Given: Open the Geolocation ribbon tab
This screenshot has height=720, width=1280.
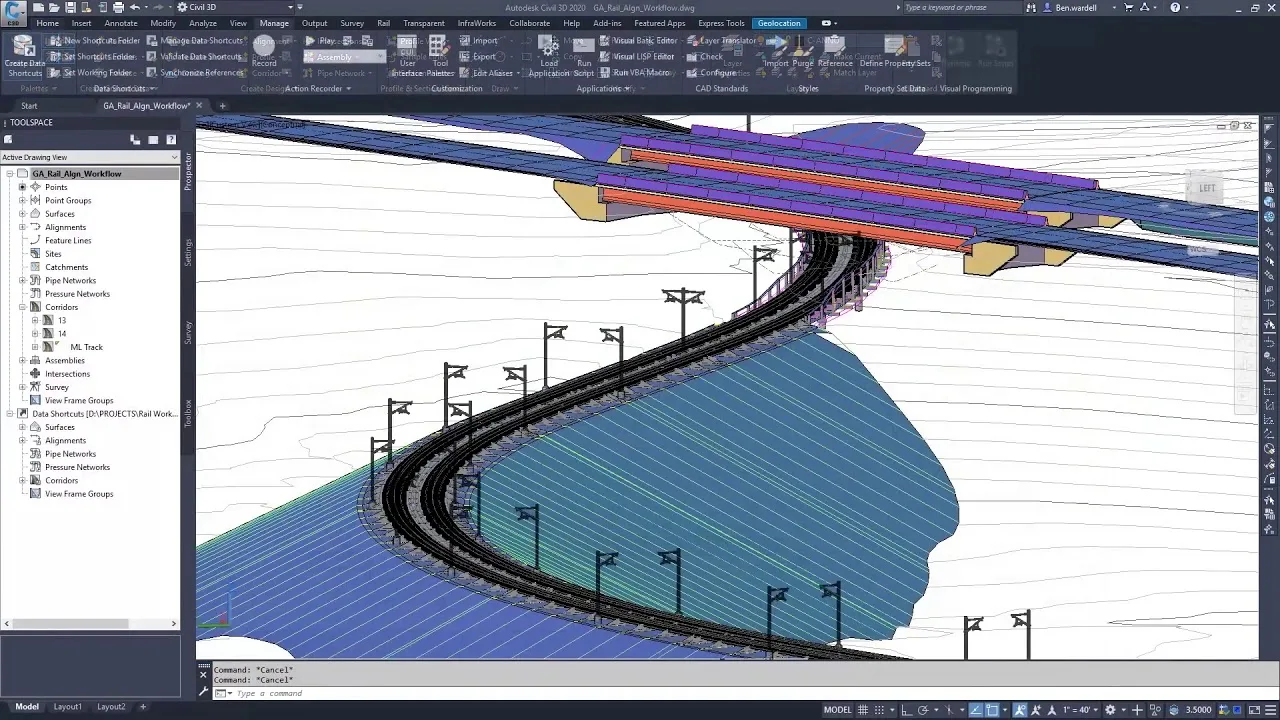Looking at the screenshot, I should coord(779,23).
